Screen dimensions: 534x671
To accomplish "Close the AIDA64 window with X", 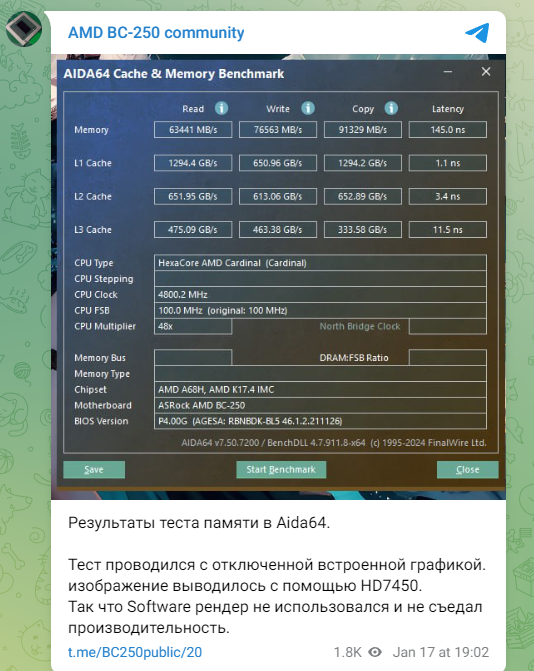I will click(486, 71).
